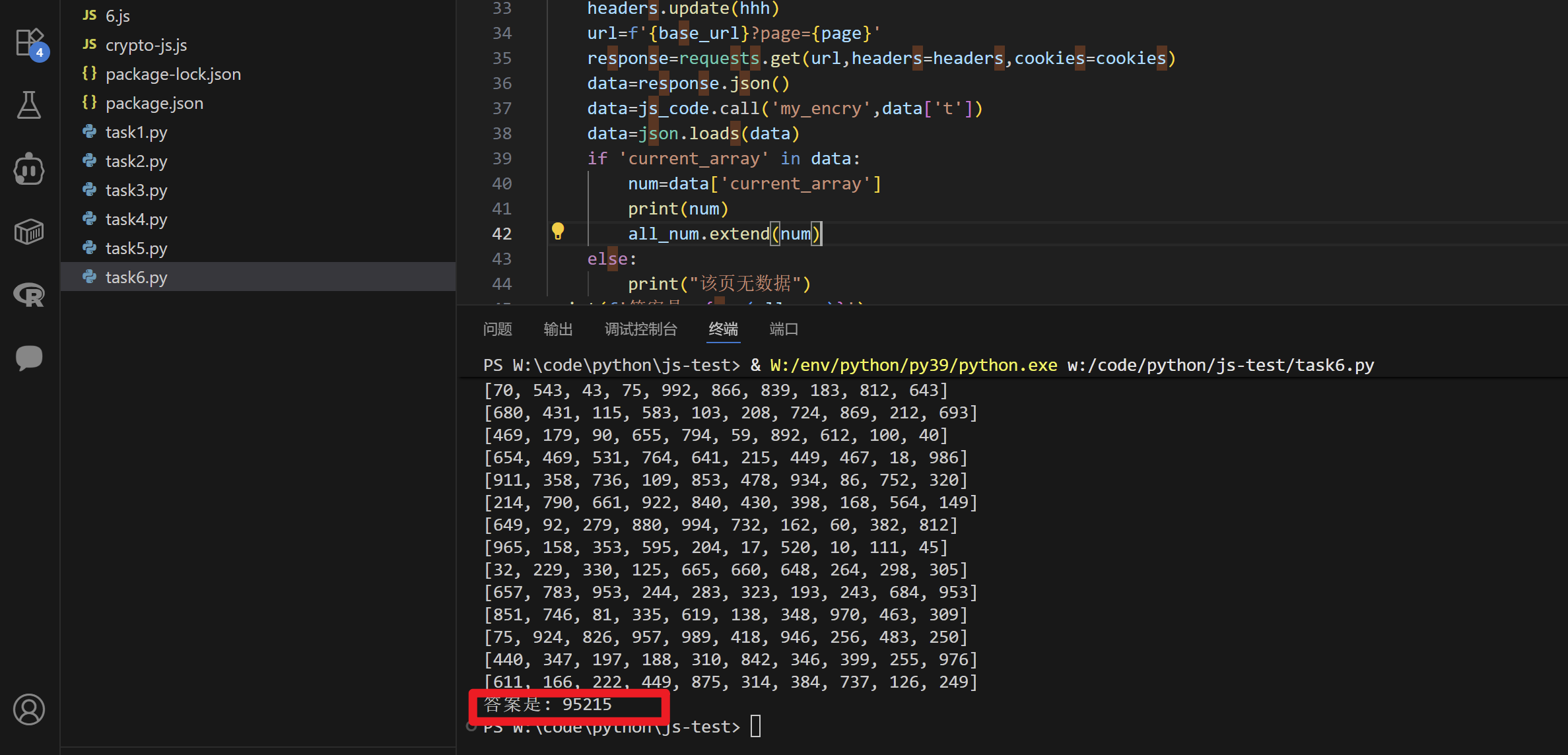This screenshot has height=755, width=1568.
Task: Select the 端口 panel tab
Action: click(784, 329)
